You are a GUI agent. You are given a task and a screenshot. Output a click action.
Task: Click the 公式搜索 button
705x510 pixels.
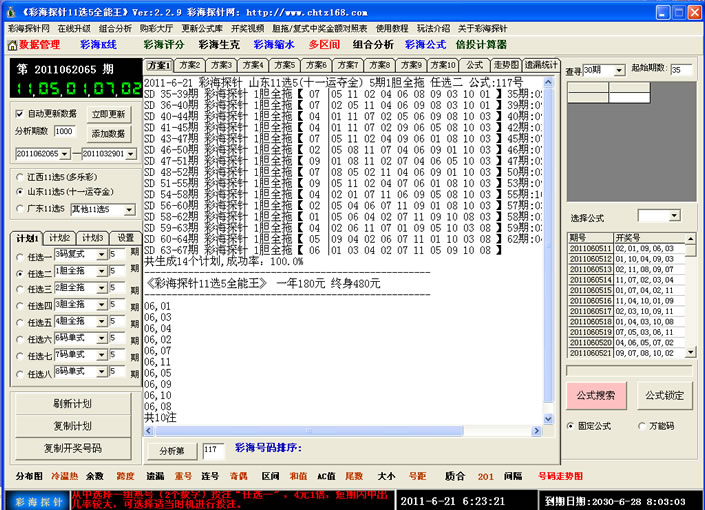[x=598, y=394]
